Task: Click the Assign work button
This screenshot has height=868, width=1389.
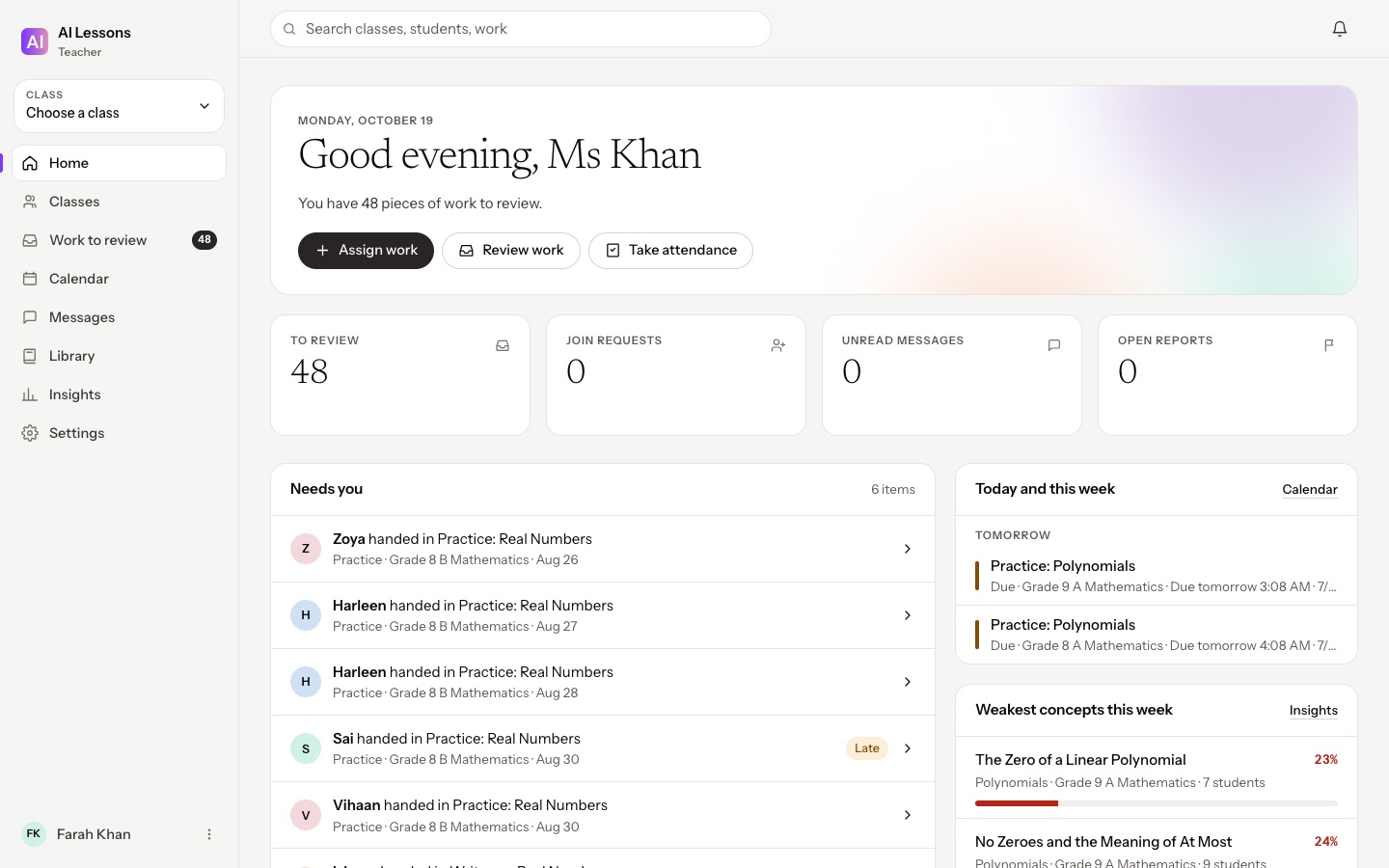Action: pyautogui.click(x=366, y=251)
